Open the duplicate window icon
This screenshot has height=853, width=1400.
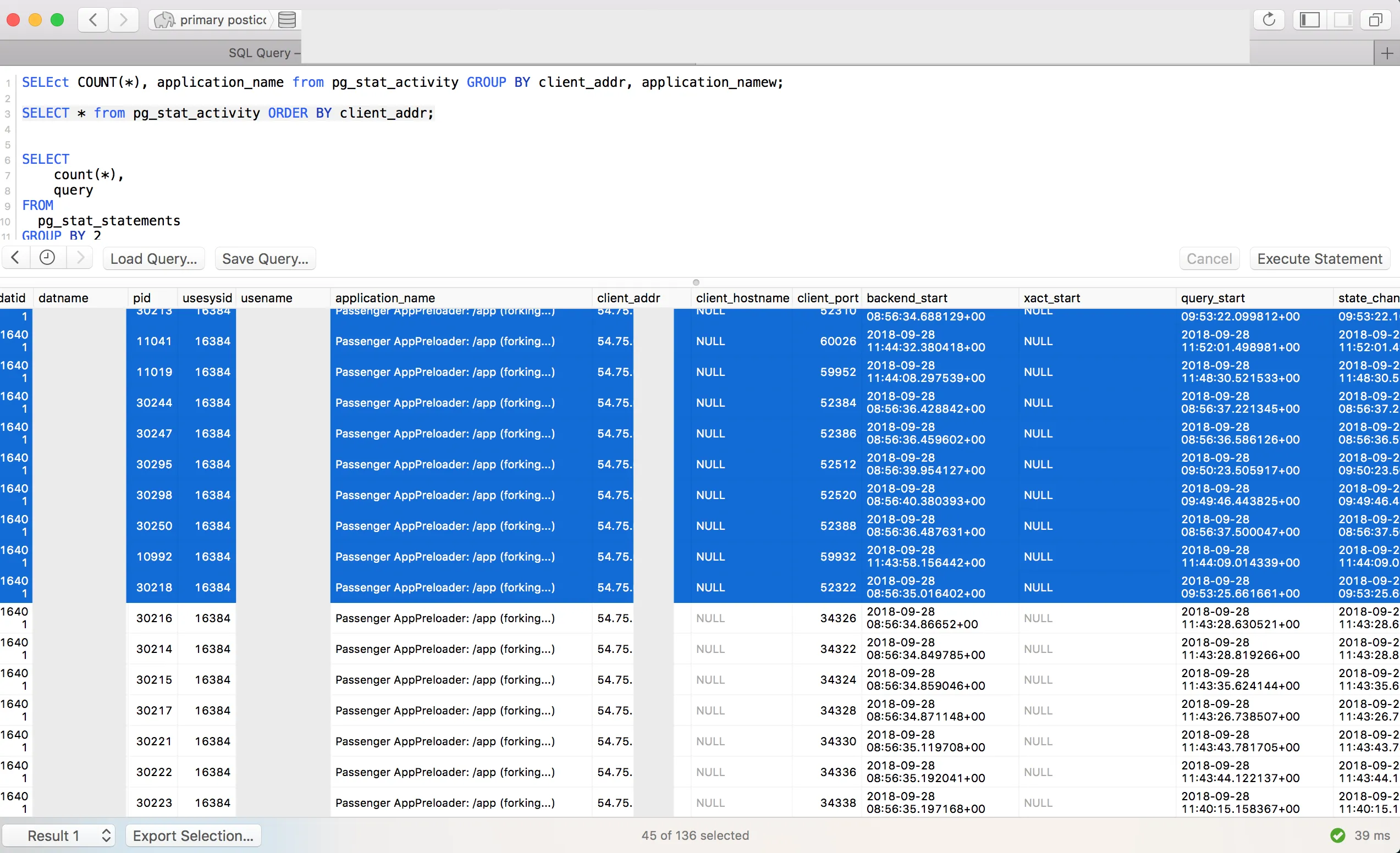(x=1376, y=20)
